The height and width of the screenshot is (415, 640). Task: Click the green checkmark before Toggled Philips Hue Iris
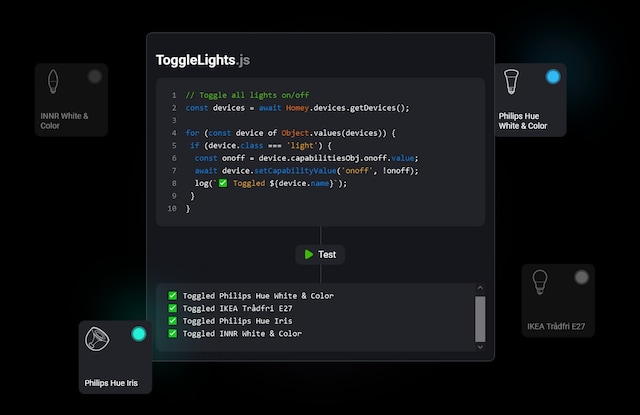point(173,321)
